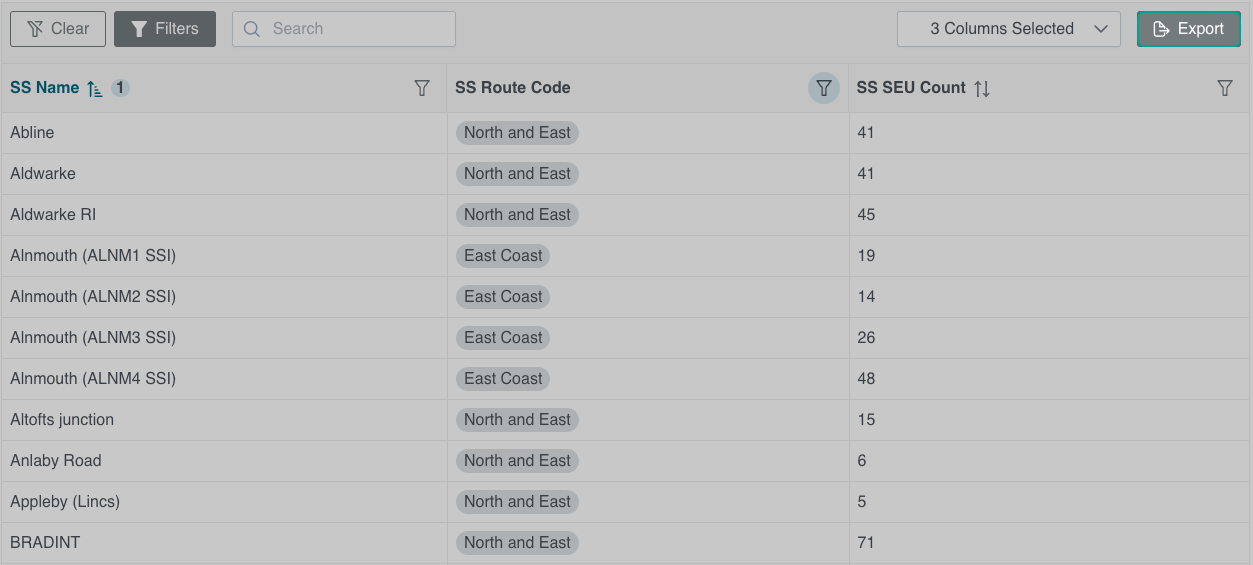Sort by SS SEU Count header
The width and height of the screenshot is (1253, 565).
click(911, 88)
